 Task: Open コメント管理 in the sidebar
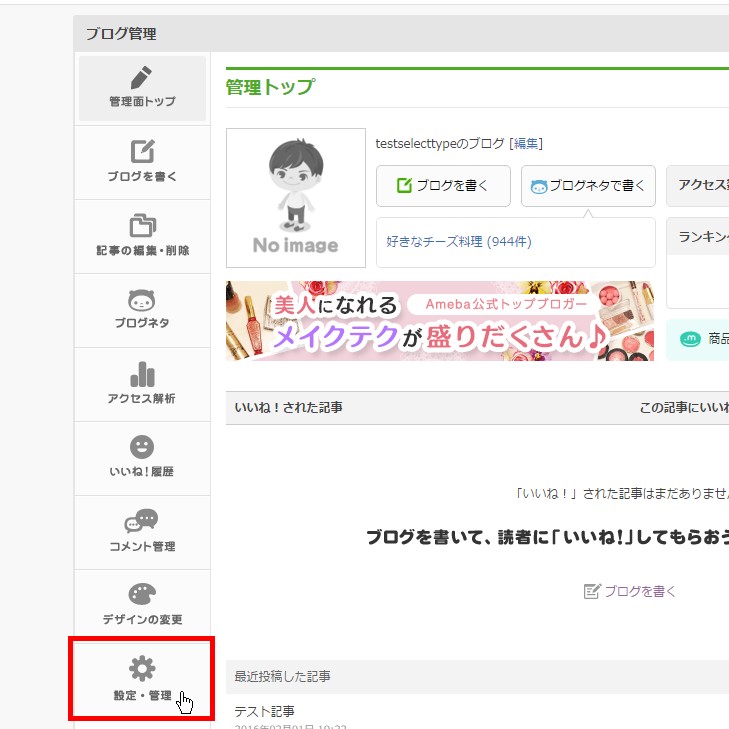pos(142,532)
